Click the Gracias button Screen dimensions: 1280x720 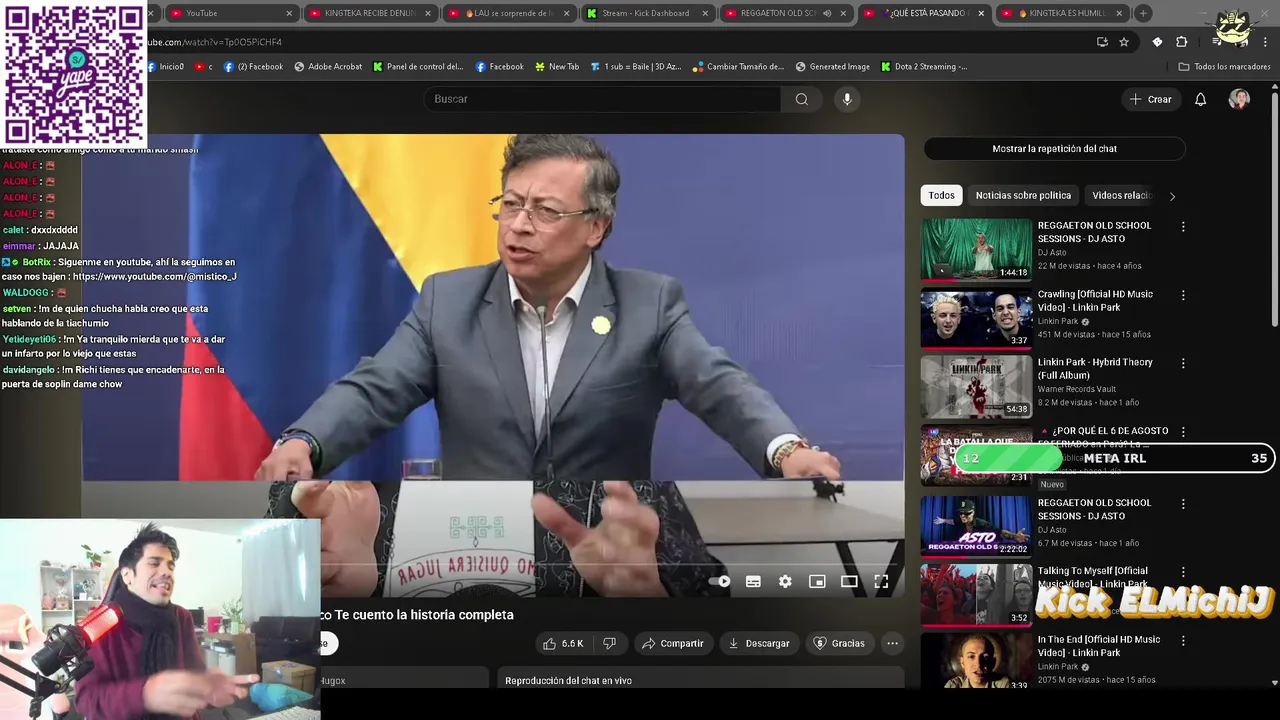839,643
